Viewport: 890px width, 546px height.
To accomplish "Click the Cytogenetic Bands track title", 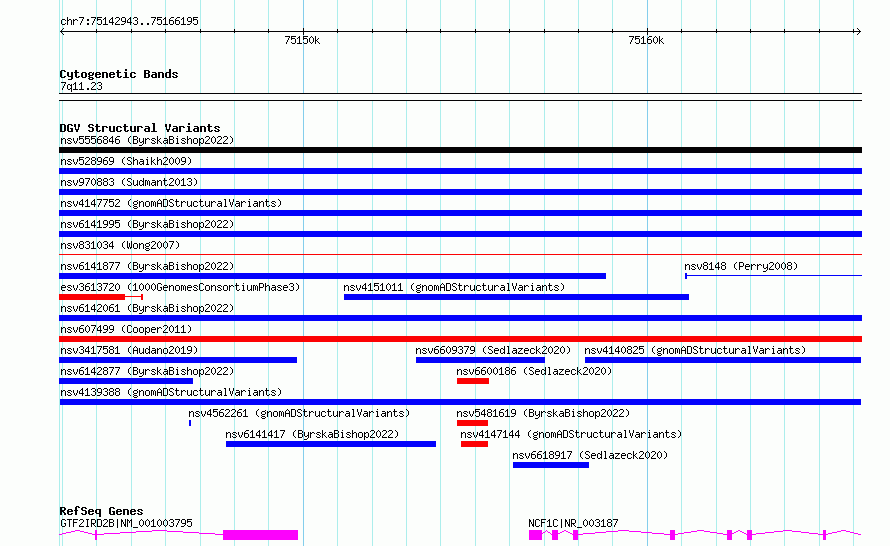I will pos(119,74).
